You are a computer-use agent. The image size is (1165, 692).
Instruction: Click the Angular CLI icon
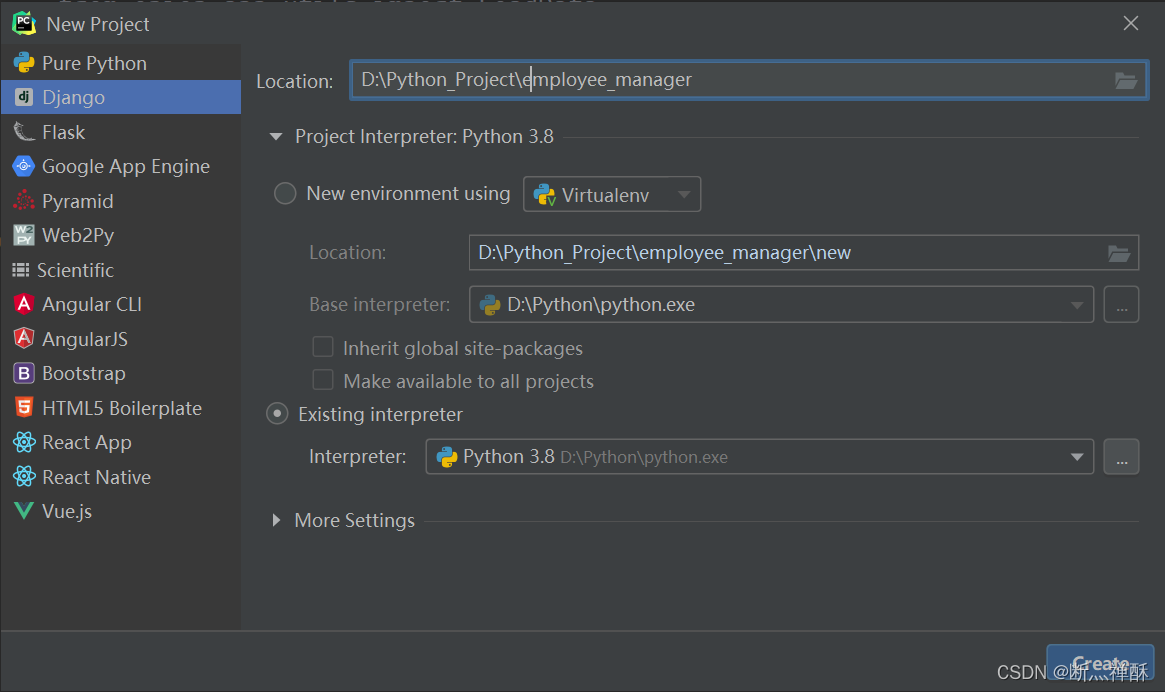pos(24,304)
